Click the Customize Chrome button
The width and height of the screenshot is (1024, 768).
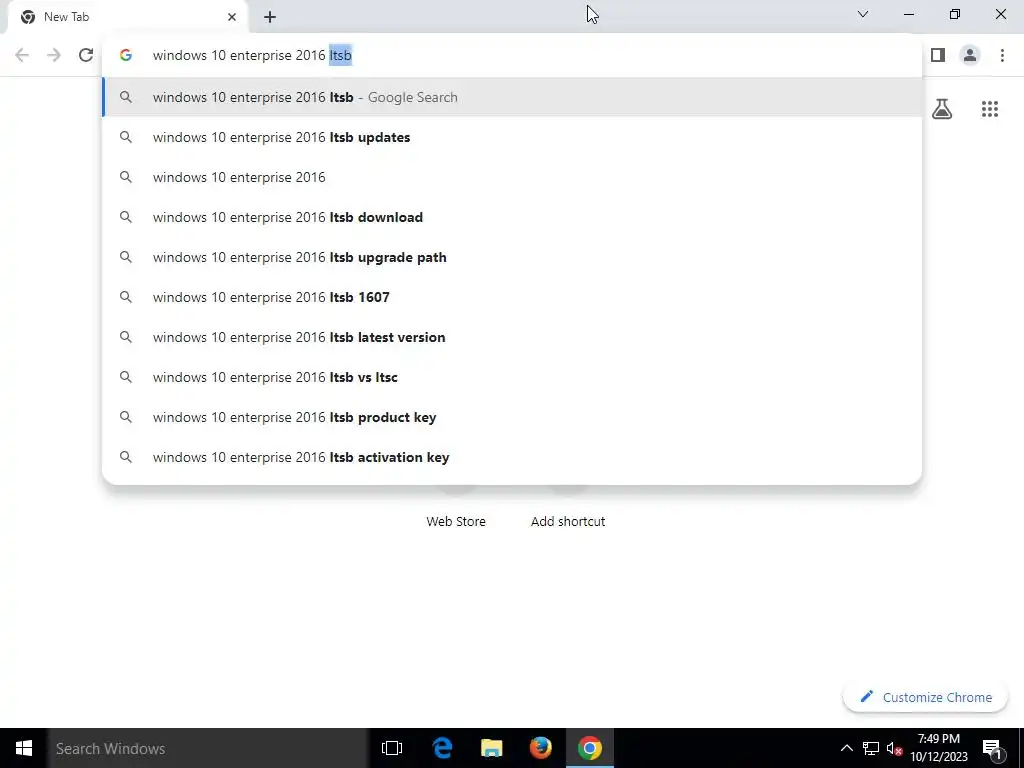click(925, 697)
